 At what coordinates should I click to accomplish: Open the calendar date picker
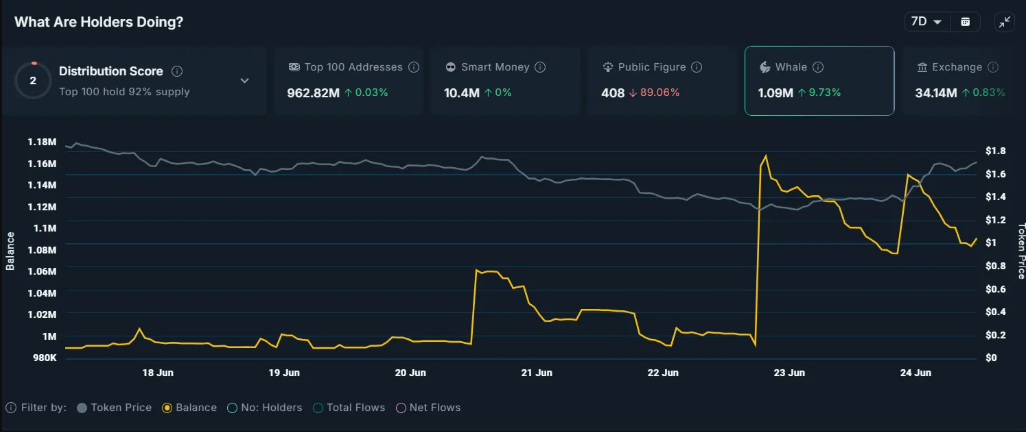(x=965, y=21)
